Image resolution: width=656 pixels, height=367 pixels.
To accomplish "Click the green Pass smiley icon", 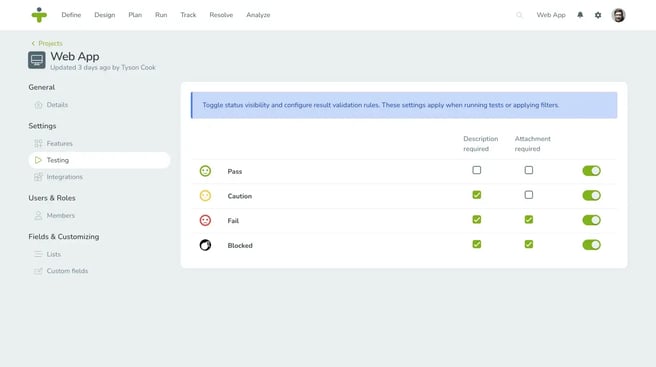I will click(205, 171).
